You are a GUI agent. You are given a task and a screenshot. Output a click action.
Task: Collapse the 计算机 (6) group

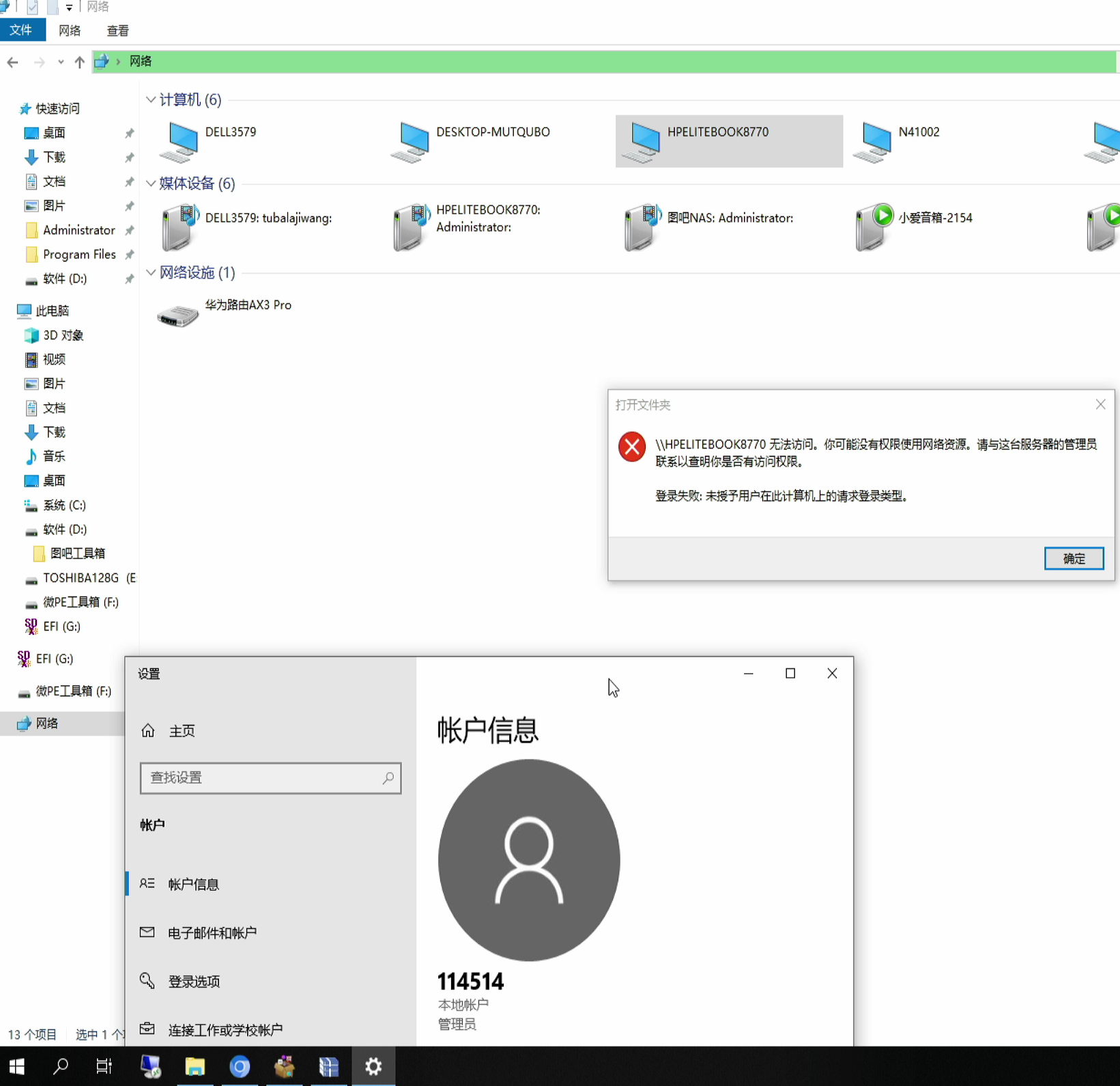(151, 100)
